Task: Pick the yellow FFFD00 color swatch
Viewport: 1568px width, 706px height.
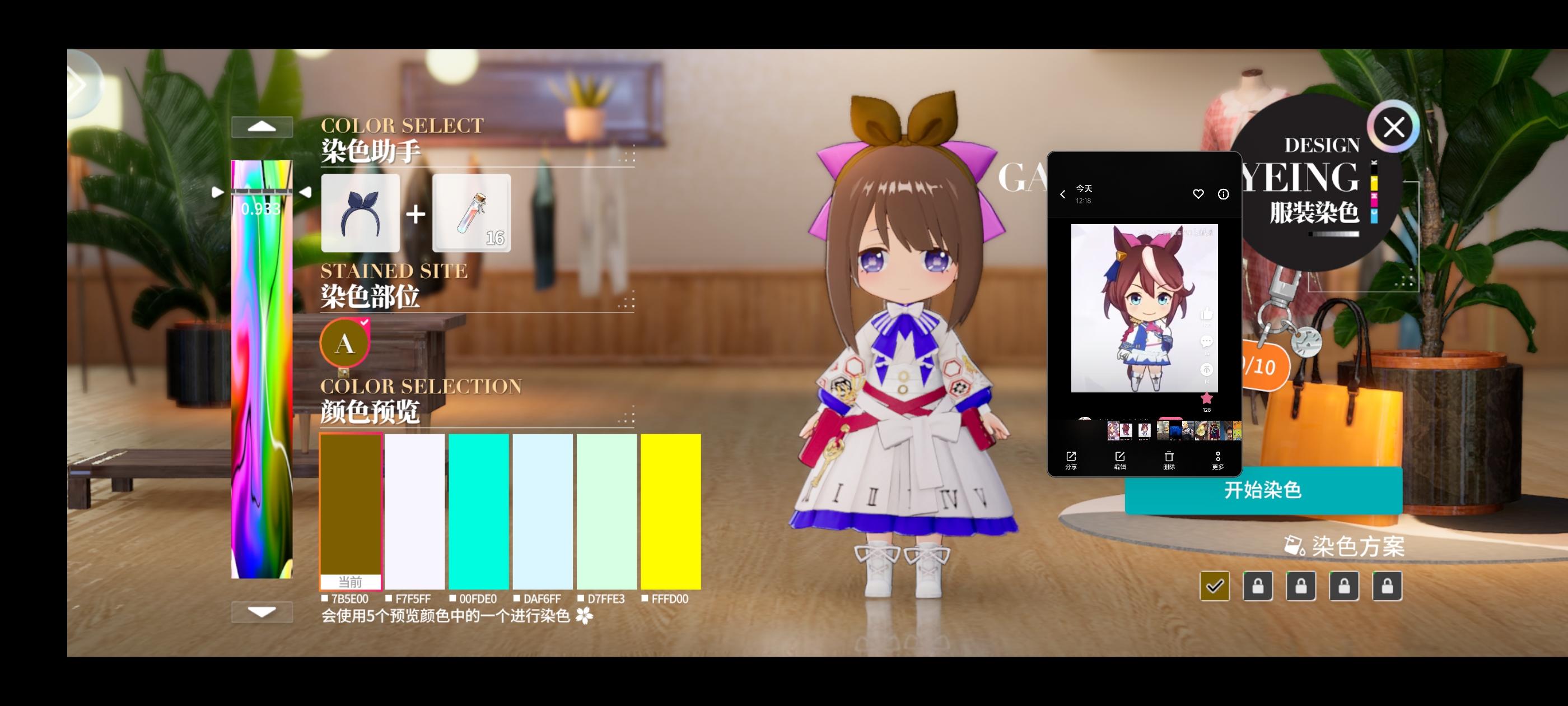Action: (670, 511)
